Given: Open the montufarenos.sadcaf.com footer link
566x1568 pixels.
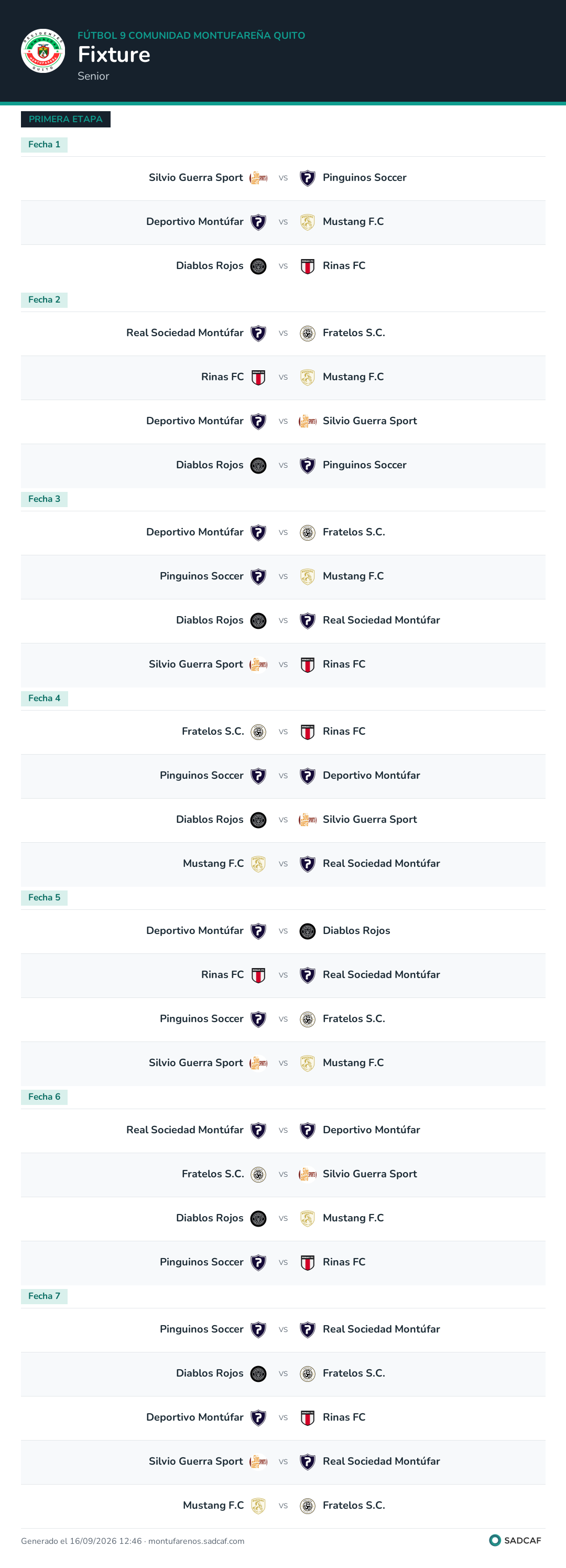Looking at the screenshot, I should [196, 1541].
